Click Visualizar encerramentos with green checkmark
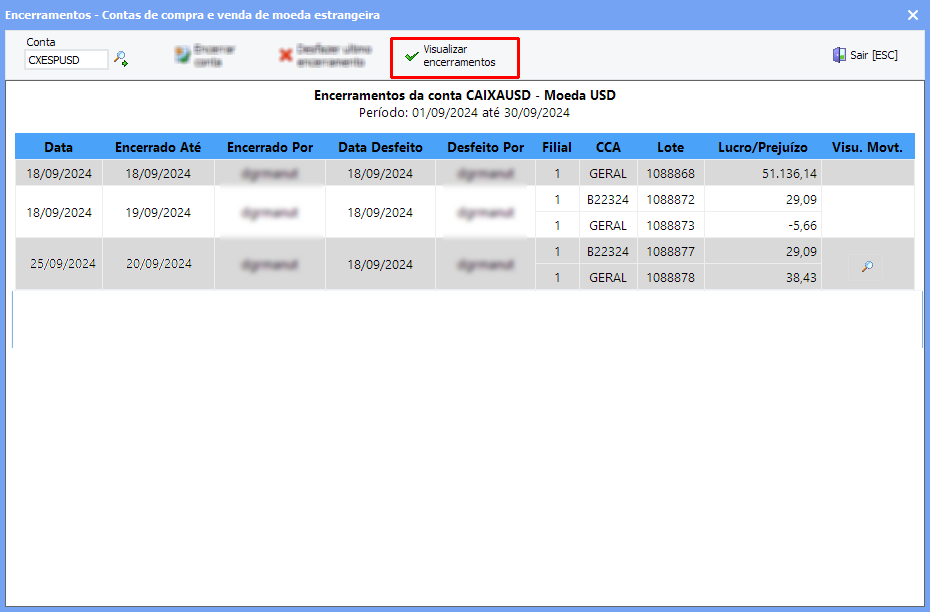The width and height of the screenshot is (930, 612). [454, 57]
